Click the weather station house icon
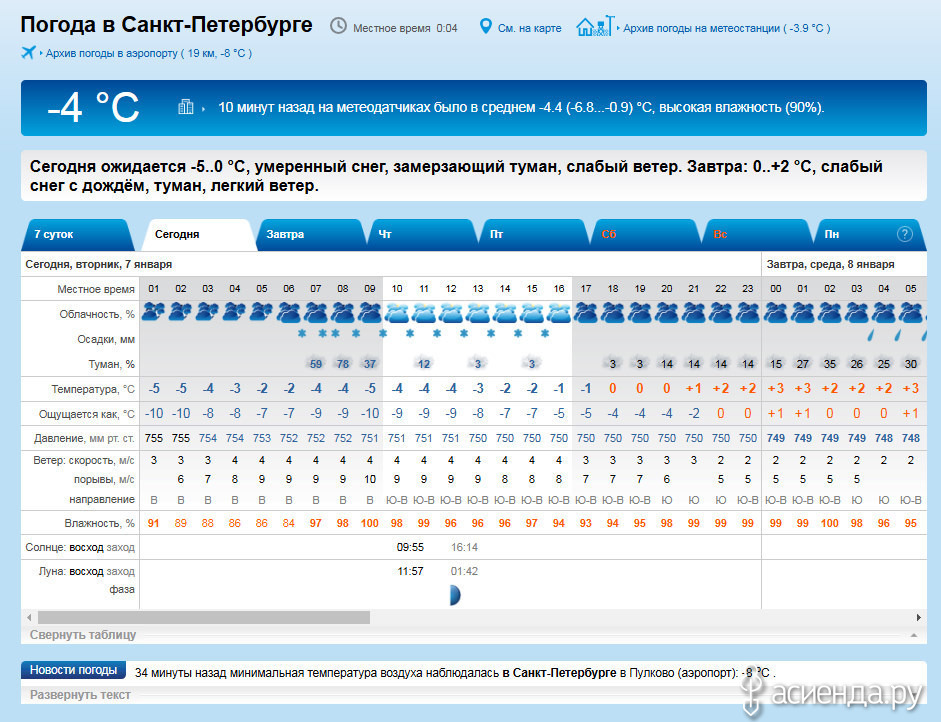 tap(595, 26)
